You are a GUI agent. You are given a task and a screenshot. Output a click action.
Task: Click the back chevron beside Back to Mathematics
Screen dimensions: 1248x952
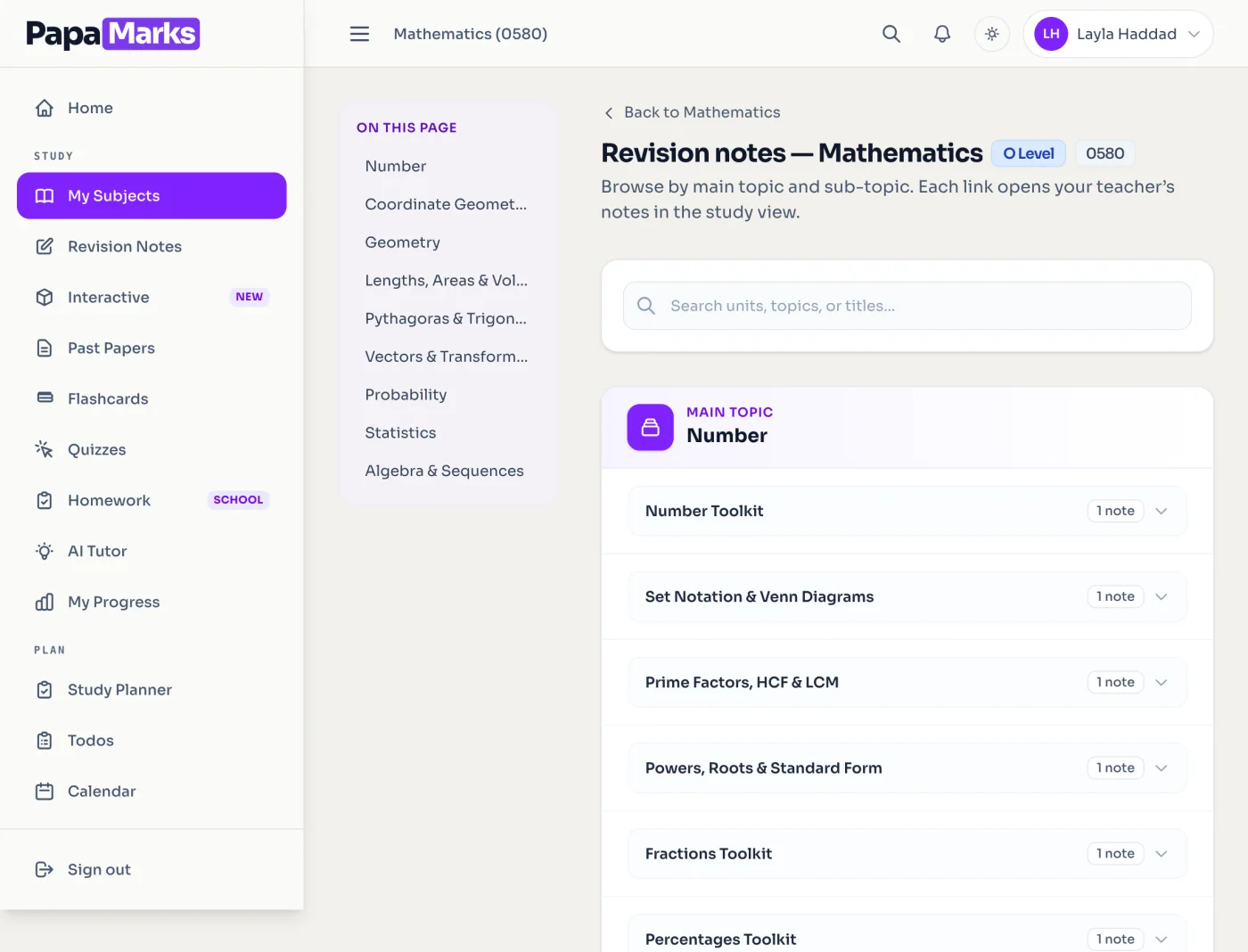pos(609,113)
